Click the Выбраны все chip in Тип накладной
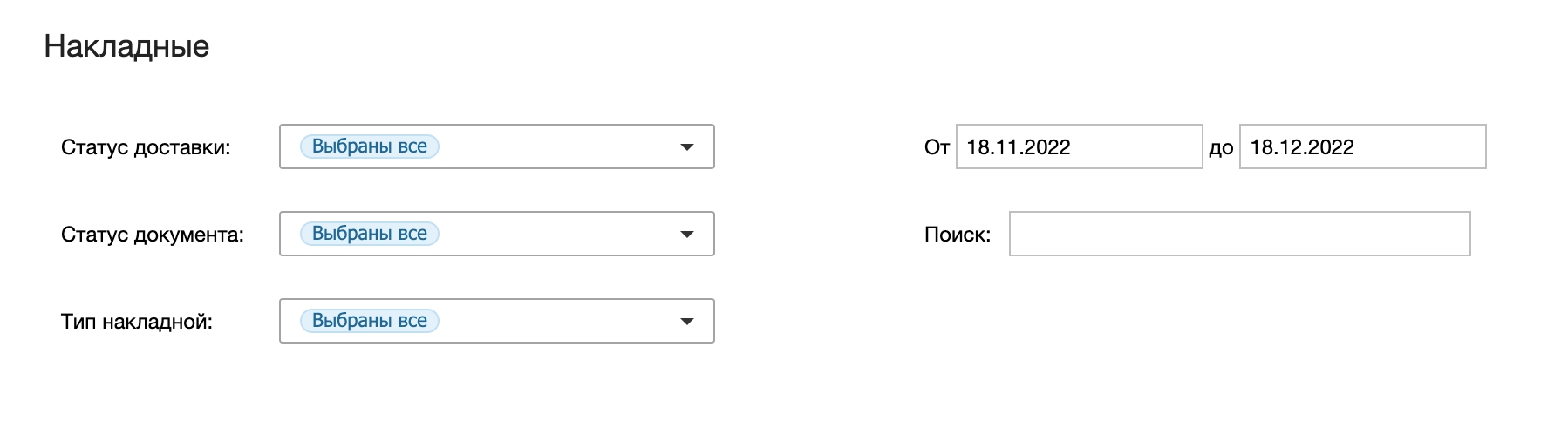The image size is (1568, 429). 370,321
